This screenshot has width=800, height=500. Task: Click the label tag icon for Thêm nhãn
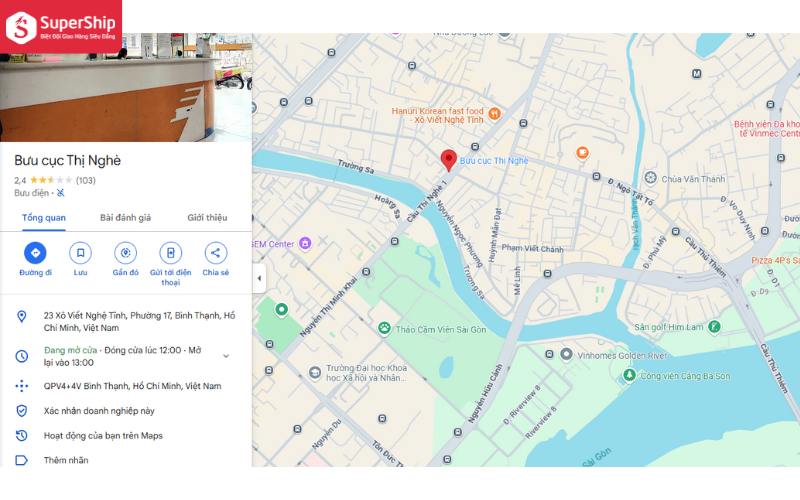click(x=21, y=460)
